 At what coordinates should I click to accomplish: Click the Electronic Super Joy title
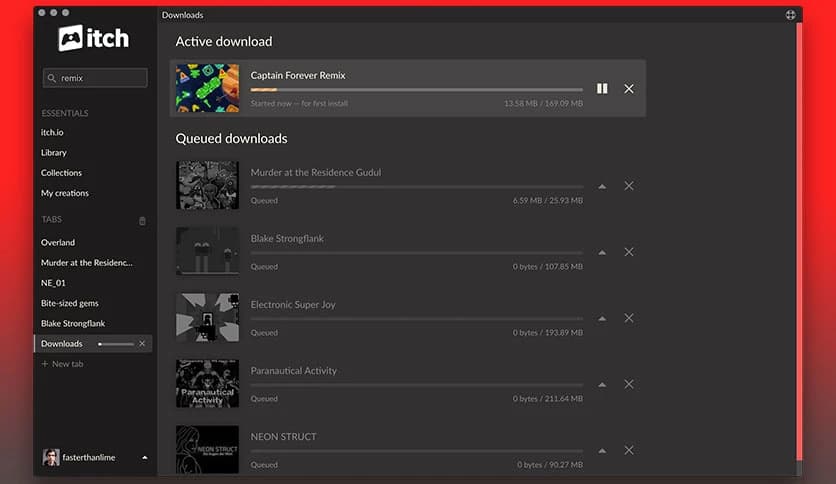tap(293, 304)
